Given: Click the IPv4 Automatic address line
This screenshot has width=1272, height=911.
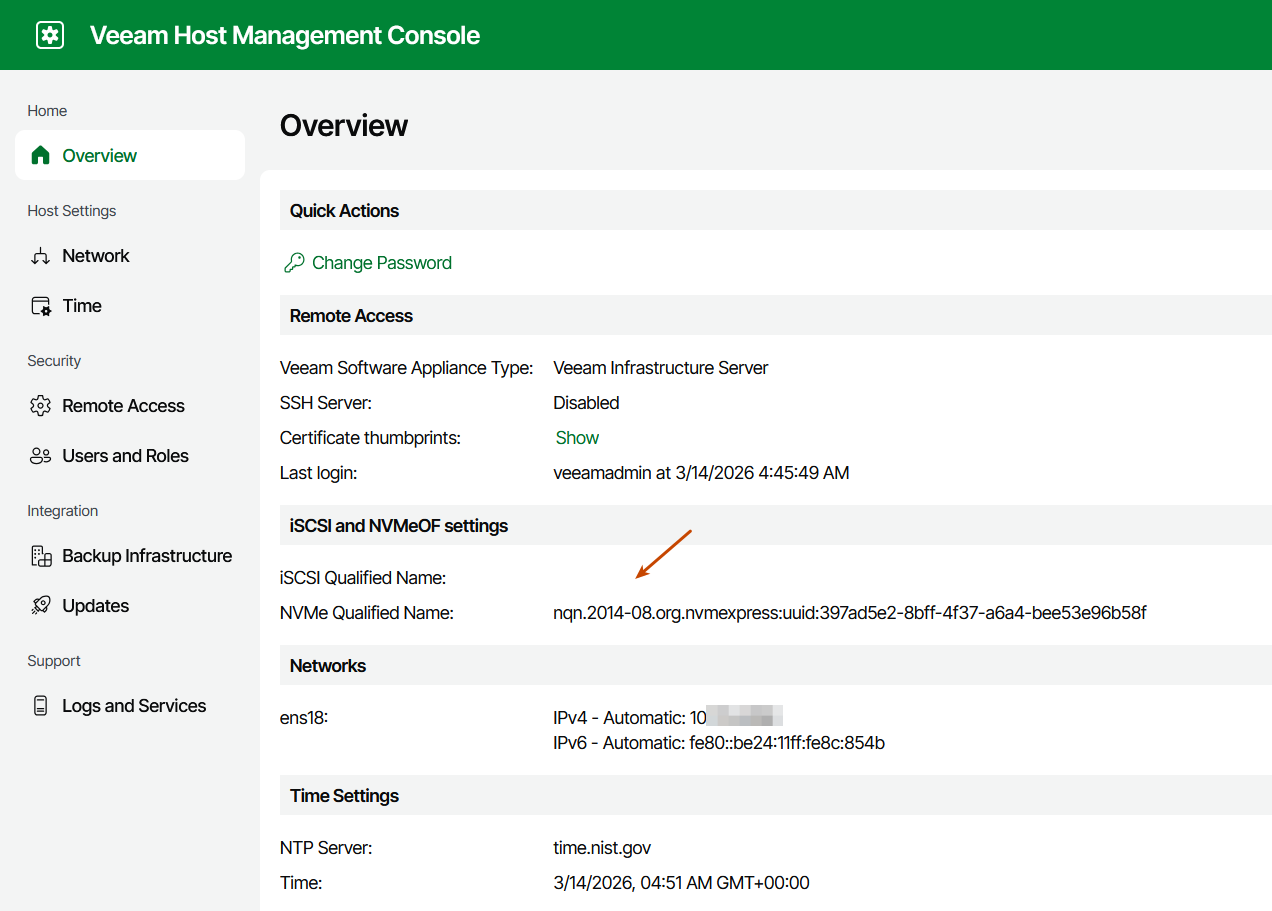Looking at the screenshot, I should 667,718.
